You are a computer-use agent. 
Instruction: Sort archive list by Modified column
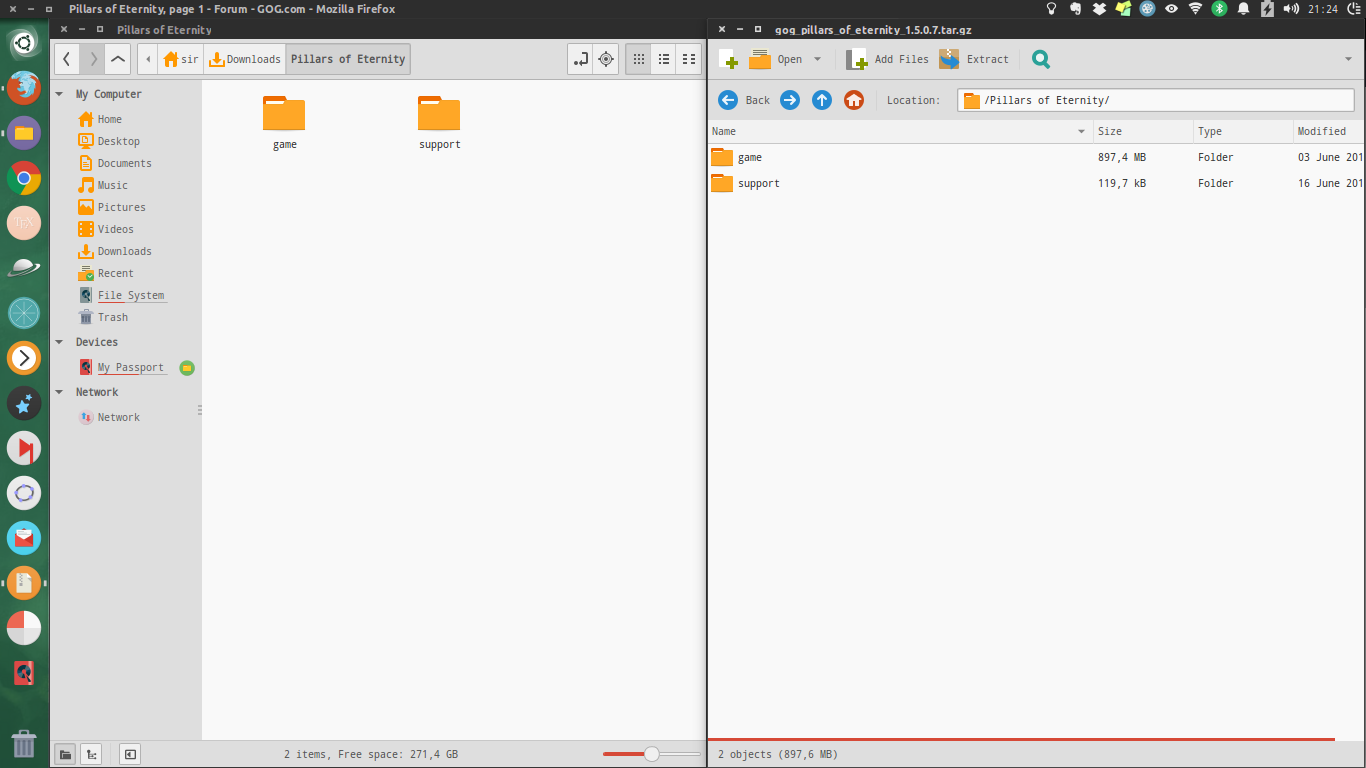click(x=1328, y=131)
